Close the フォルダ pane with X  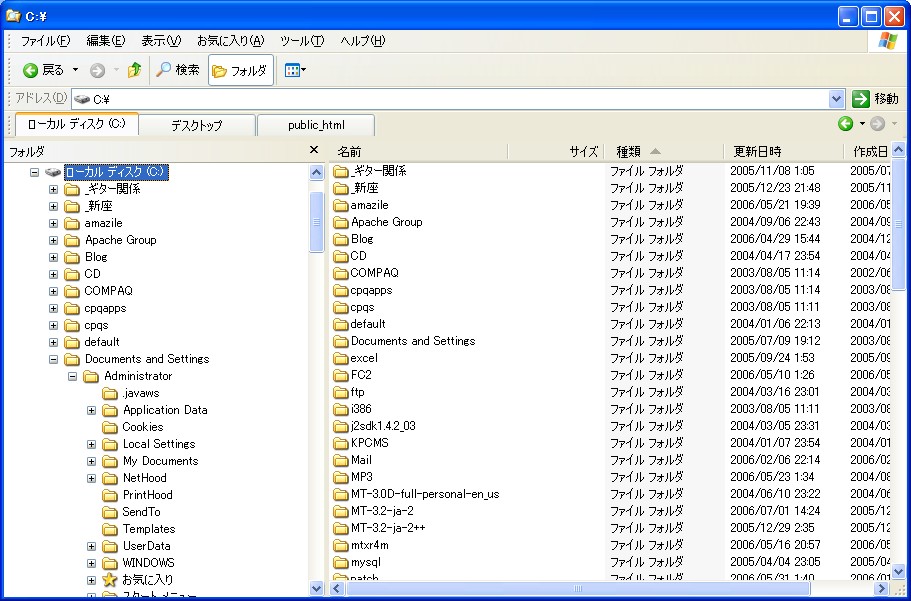[x=314, y=150]
